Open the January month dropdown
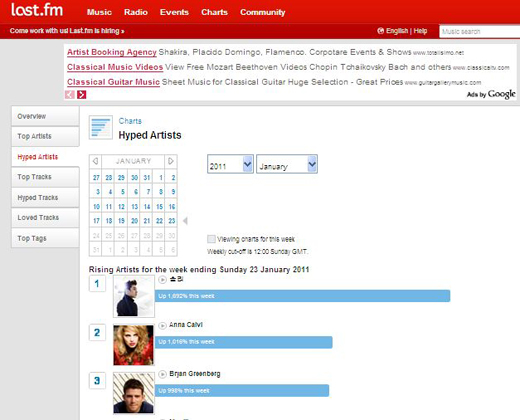The height and width of the screenshot is (420, 520). coord(287,164)
